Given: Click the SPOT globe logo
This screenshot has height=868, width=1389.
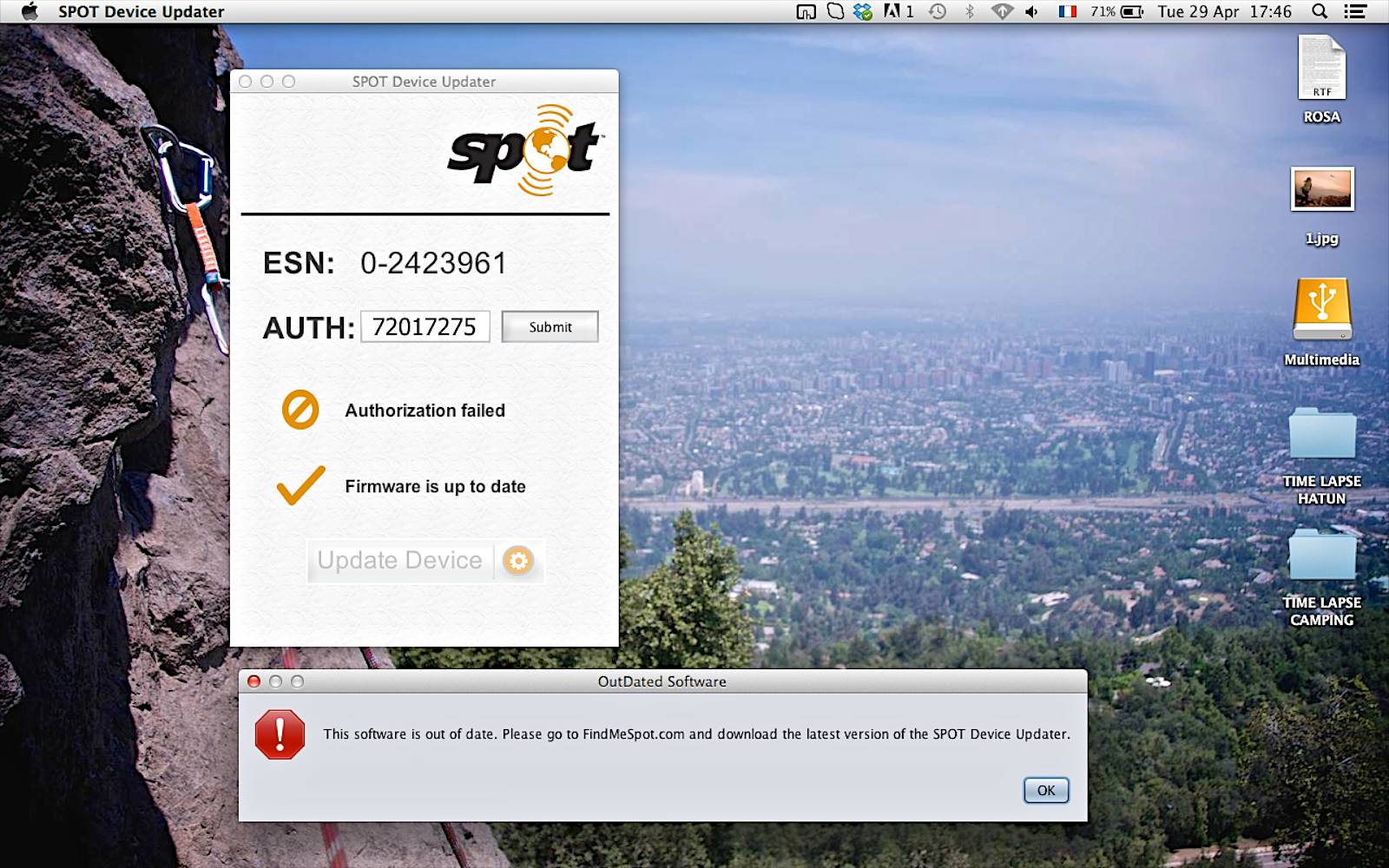Looking at the screenshot, I should 525,149.
